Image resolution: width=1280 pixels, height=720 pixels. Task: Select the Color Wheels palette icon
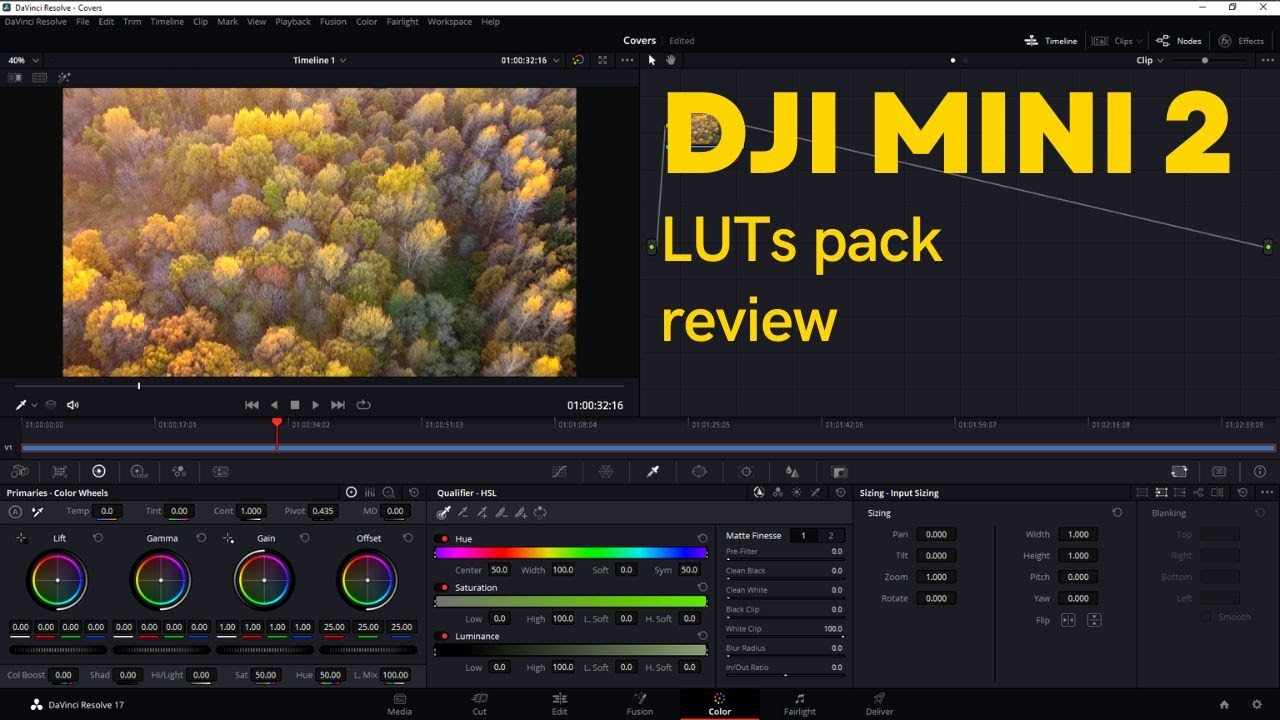coord(99,471)
